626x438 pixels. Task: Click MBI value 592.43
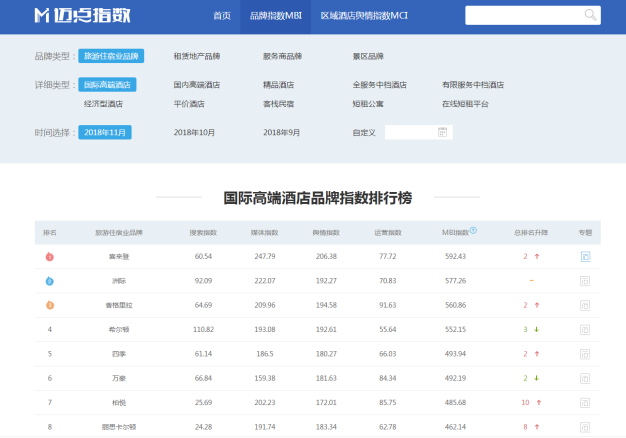pos(456,256)
